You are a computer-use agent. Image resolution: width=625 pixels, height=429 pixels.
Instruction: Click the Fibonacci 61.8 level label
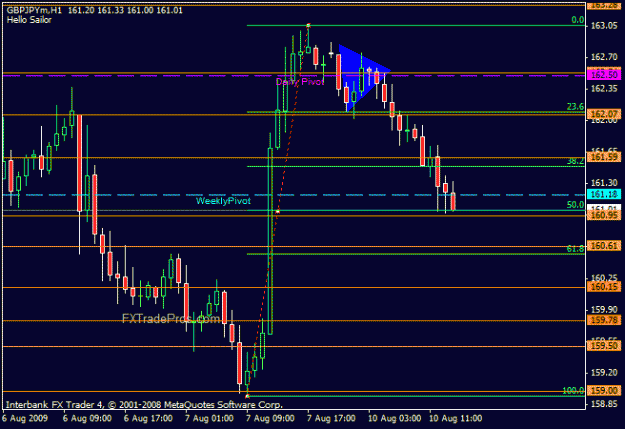click(x=575, y=249)
